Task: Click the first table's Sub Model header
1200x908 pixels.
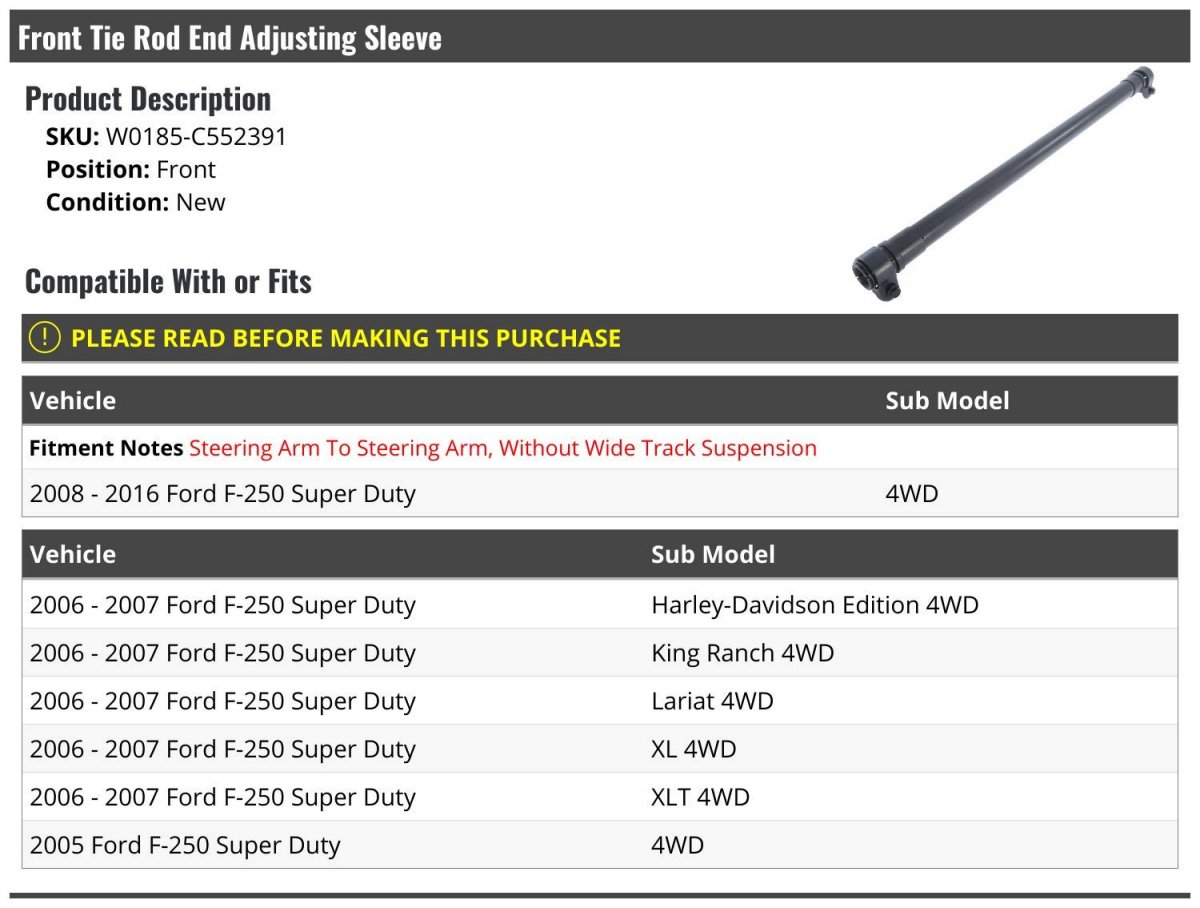Action: point(946,401)
